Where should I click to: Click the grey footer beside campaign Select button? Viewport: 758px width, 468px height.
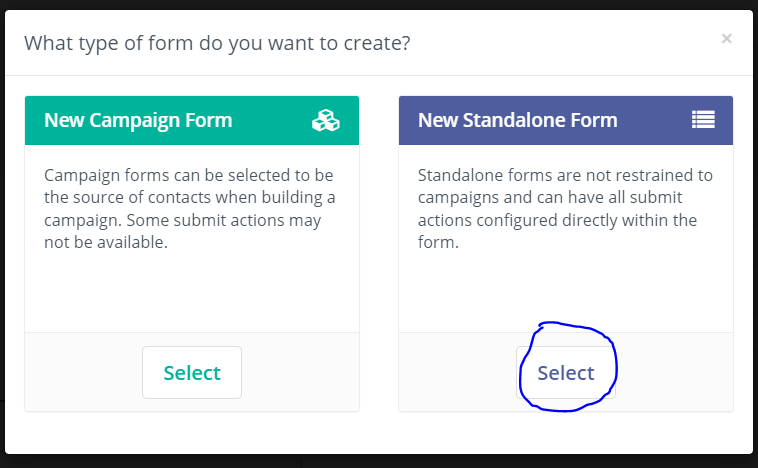click(x=83, y=372)
